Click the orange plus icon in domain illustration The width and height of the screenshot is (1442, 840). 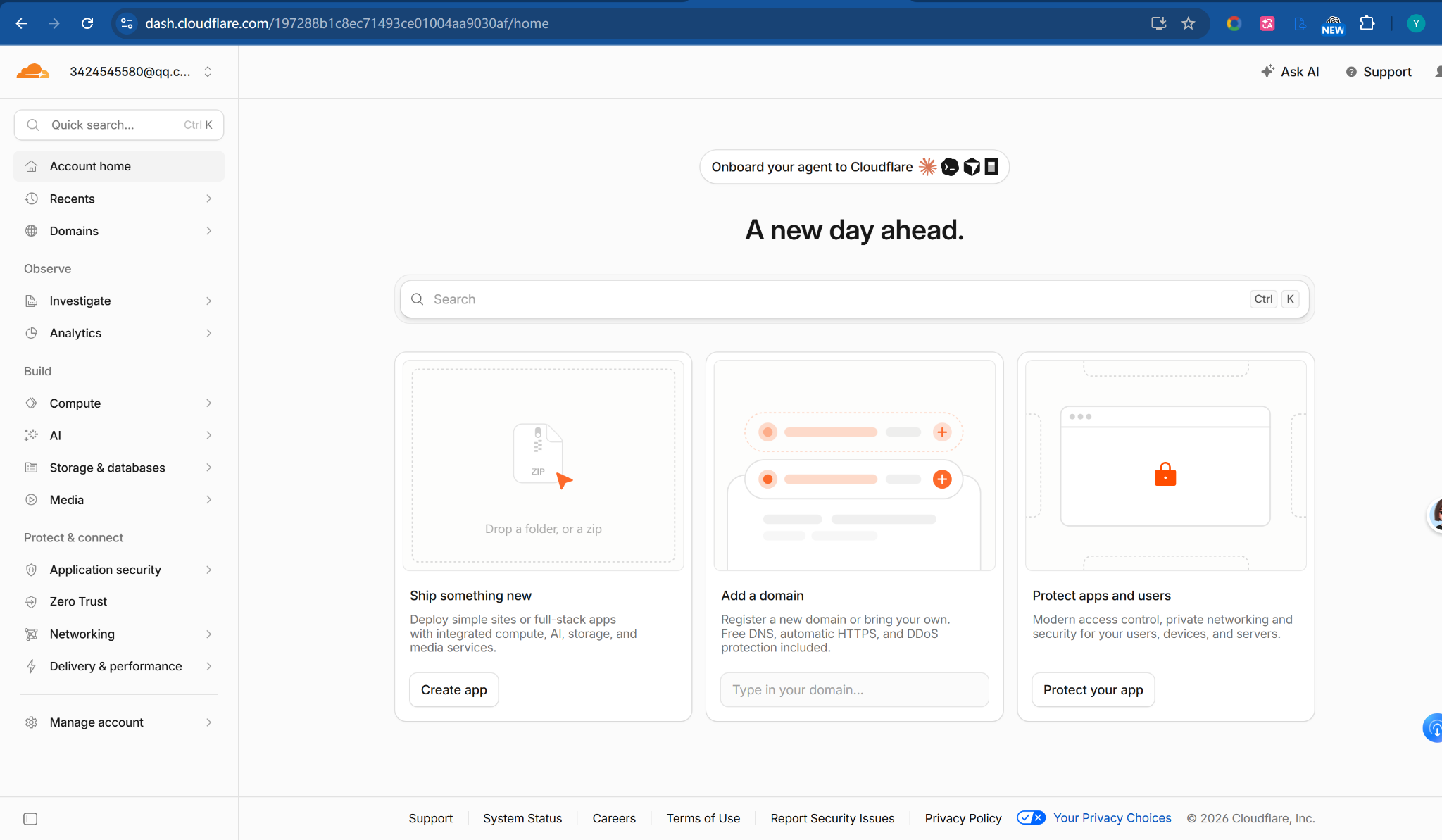point(942,479)
